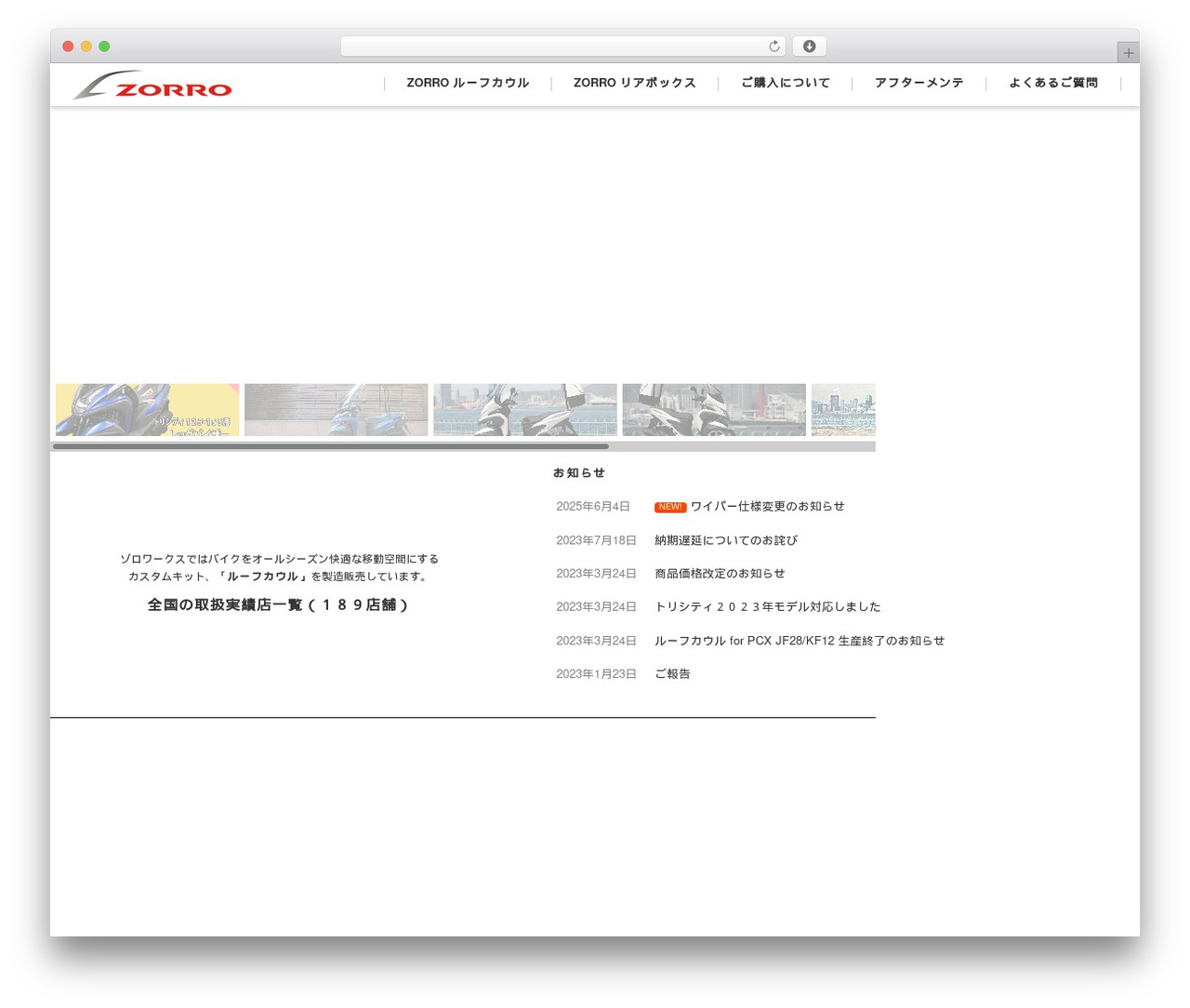Open ワイパー仕様変更のお知らせ news item
Image resolution: width=1190 pixels, height=1008 pixels.
click(x=767, y=506)
